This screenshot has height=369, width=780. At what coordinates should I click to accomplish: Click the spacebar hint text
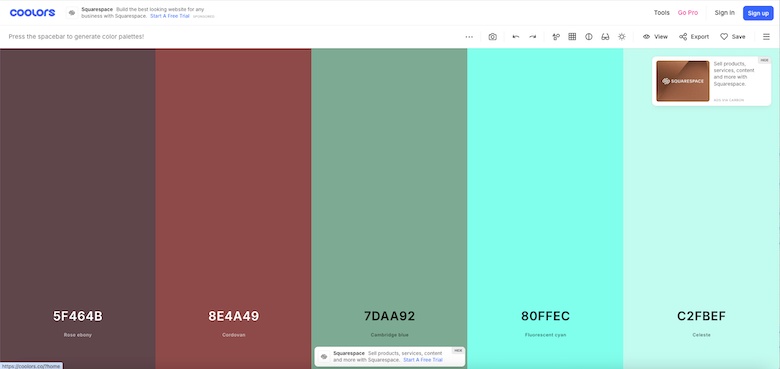point(77,37)
